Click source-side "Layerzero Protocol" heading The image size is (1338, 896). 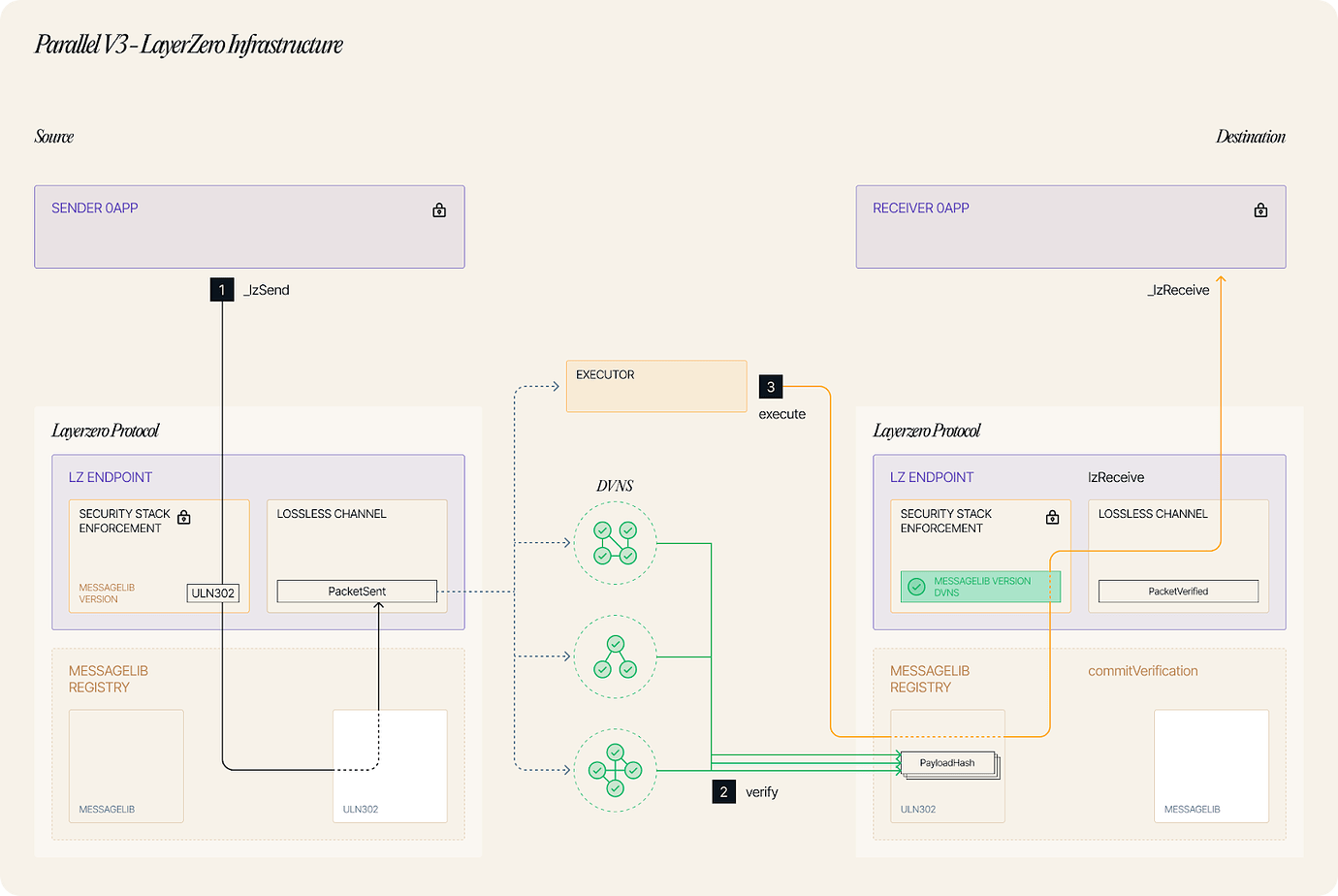pyautogui.click(x=106, y=431)
